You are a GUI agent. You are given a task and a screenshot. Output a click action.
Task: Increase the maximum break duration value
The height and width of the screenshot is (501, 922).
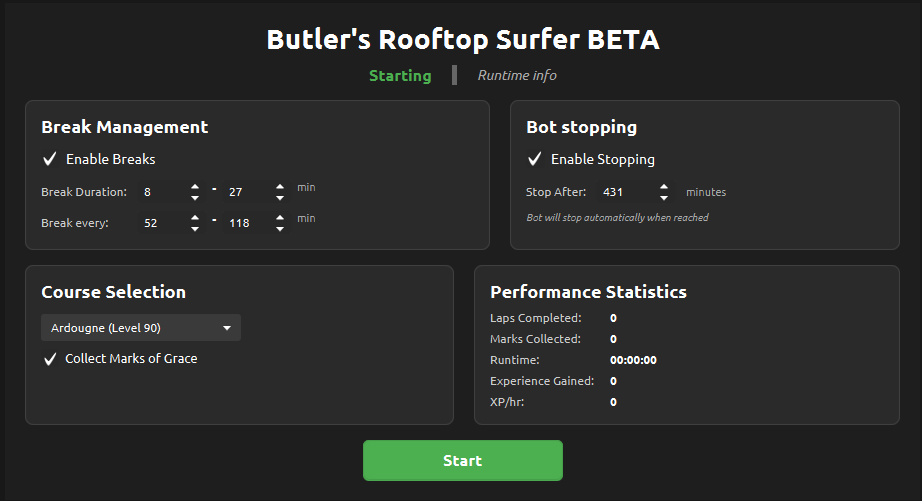click(280, 186)
